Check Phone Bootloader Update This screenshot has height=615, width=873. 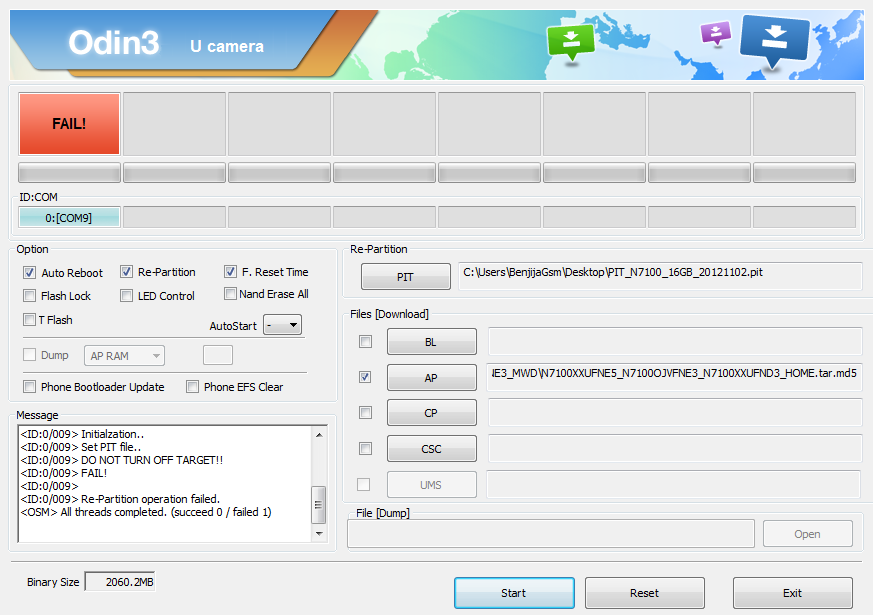[x=30, y=386]
